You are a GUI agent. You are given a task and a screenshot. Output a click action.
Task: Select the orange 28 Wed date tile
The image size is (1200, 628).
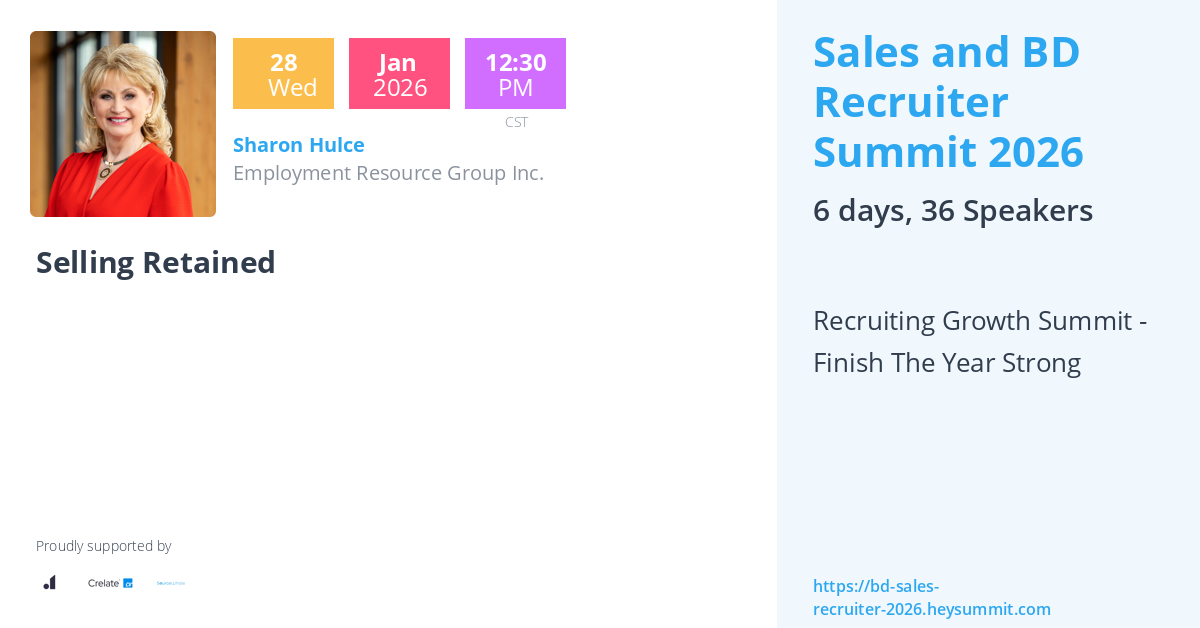point(283,74)
